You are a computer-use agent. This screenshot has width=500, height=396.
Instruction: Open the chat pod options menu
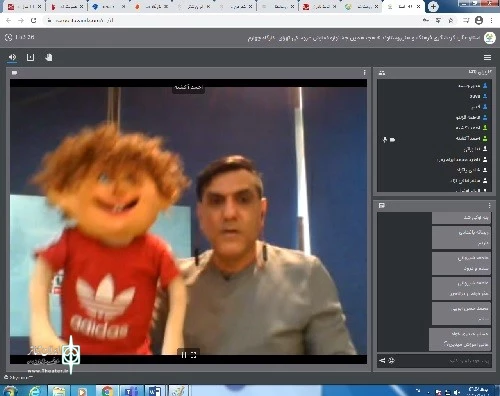489,206
